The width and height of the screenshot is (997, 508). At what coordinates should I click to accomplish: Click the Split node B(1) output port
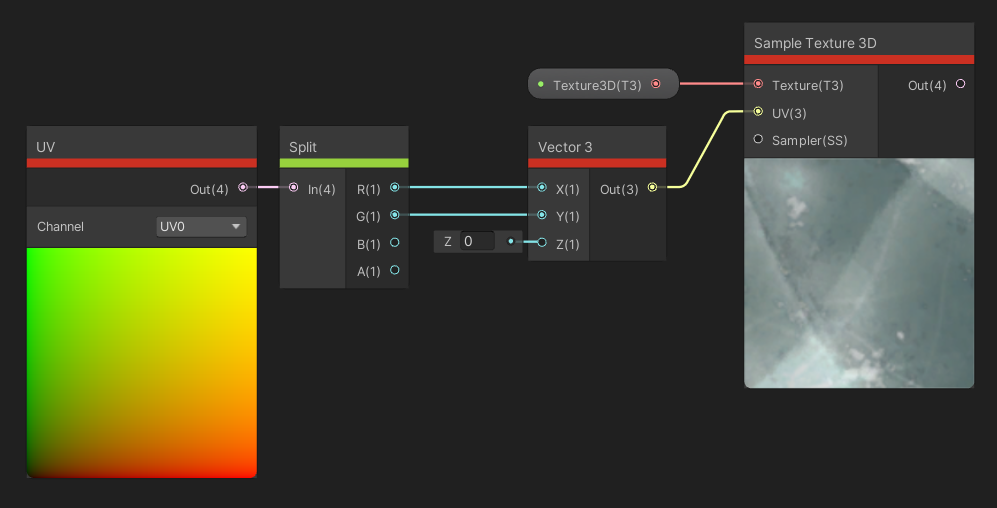395,242
